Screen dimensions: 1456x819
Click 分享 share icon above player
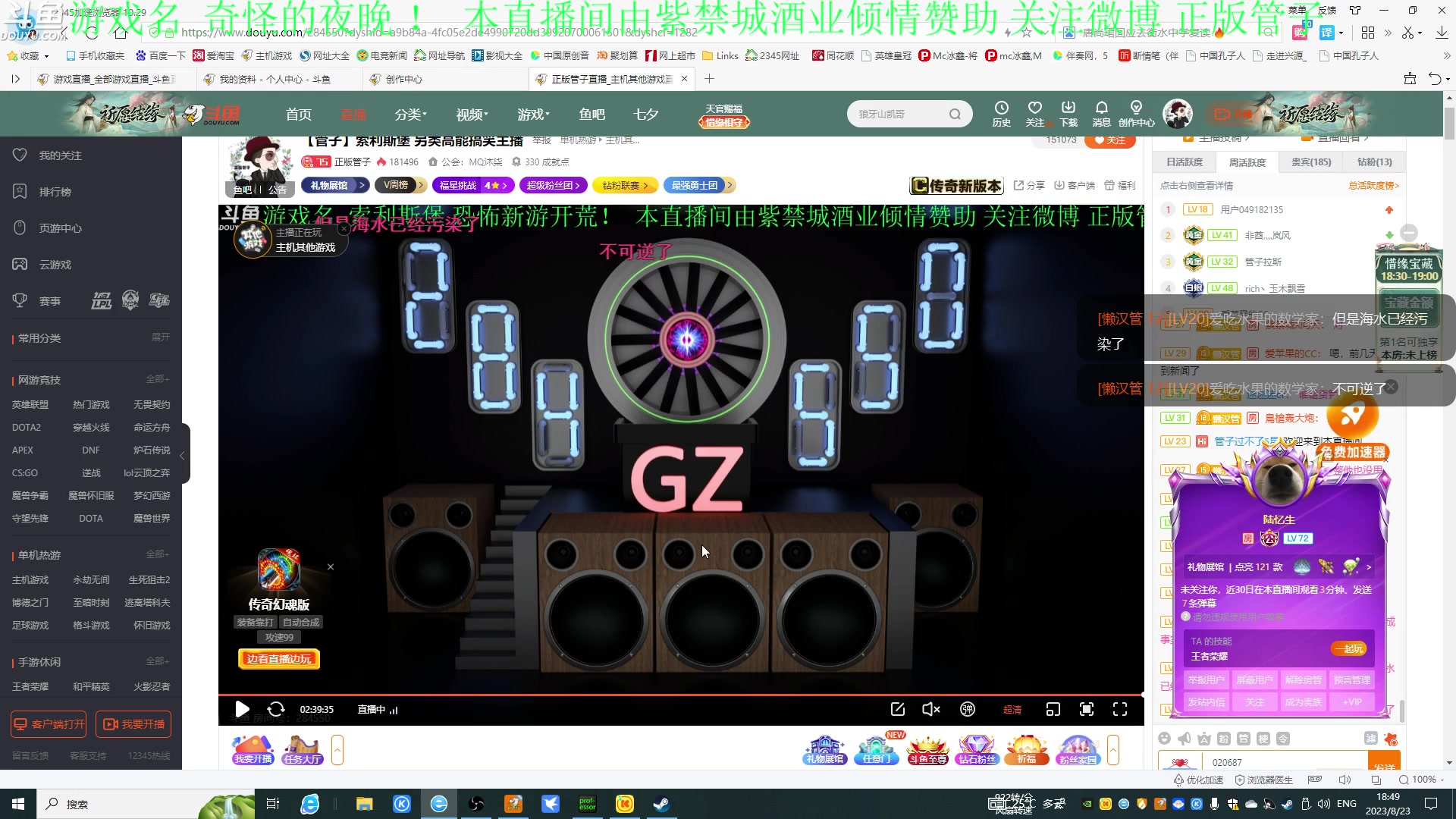pyautogui.click(x=1029, y=185)
